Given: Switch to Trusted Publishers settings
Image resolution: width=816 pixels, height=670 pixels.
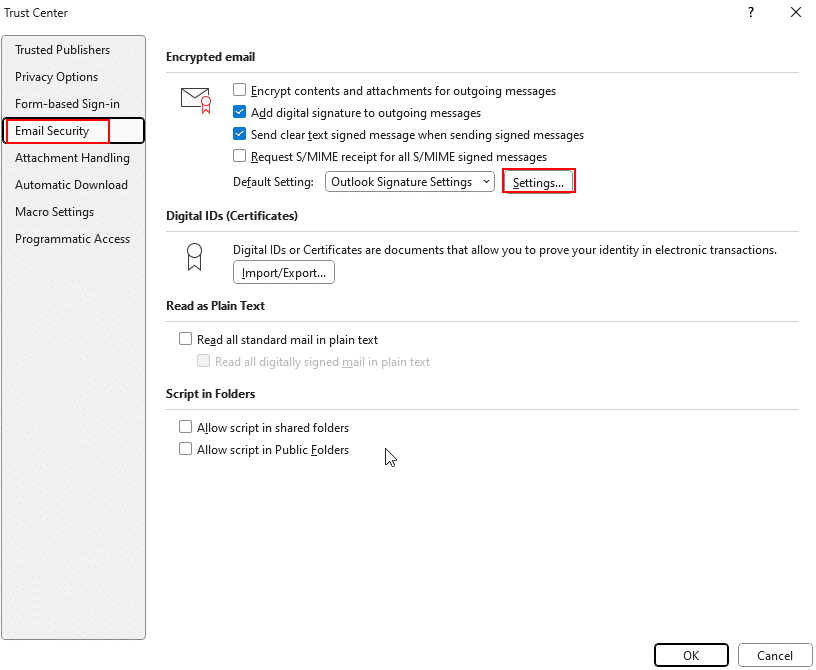Looking at the screenshot, I should click(x=62, y=49).
